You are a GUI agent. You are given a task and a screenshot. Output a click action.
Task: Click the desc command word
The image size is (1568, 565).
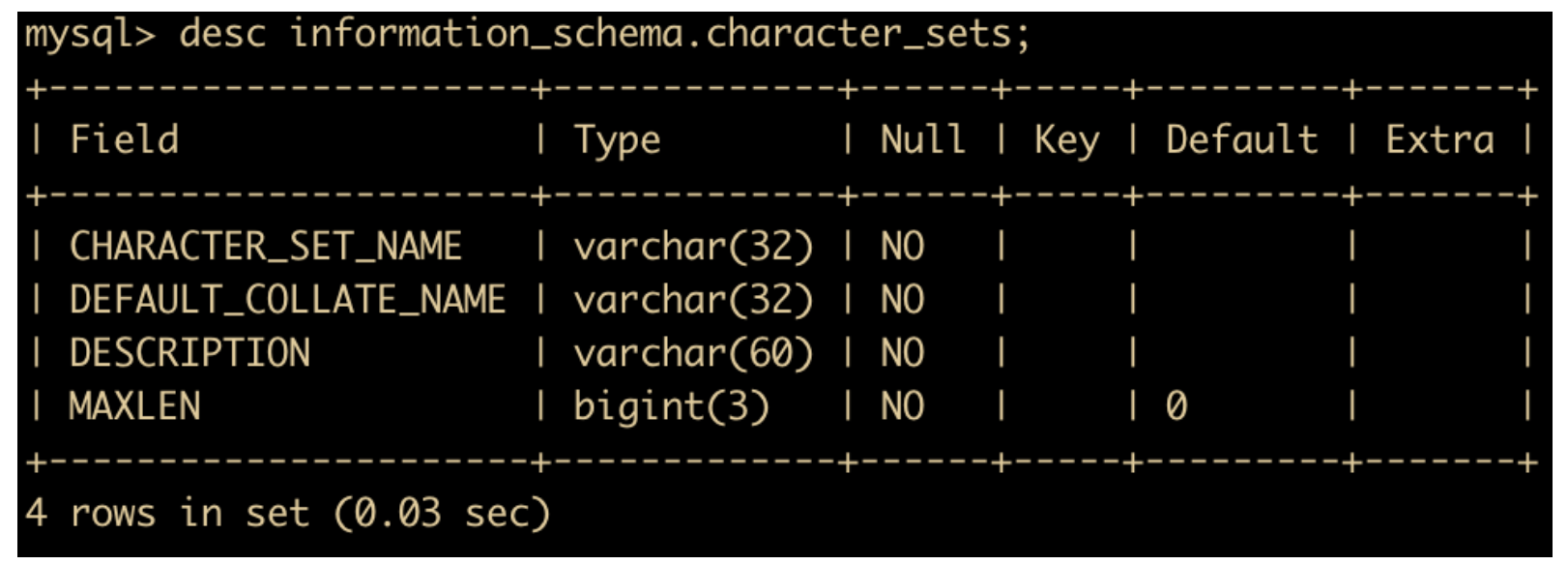pyautogui.click(x=222, y=34)
